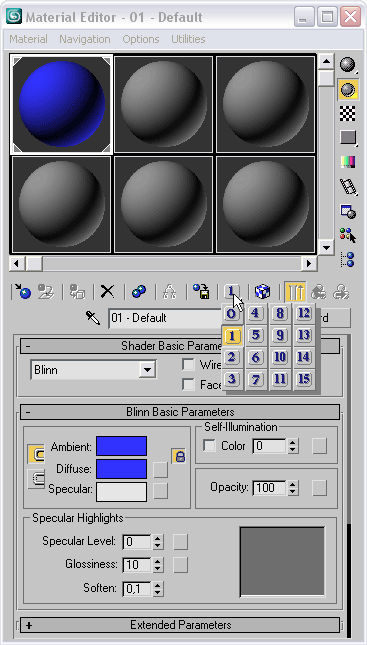Choose ID channel 15 in flyout
367x645 pixels.
[x=304, y=379]
